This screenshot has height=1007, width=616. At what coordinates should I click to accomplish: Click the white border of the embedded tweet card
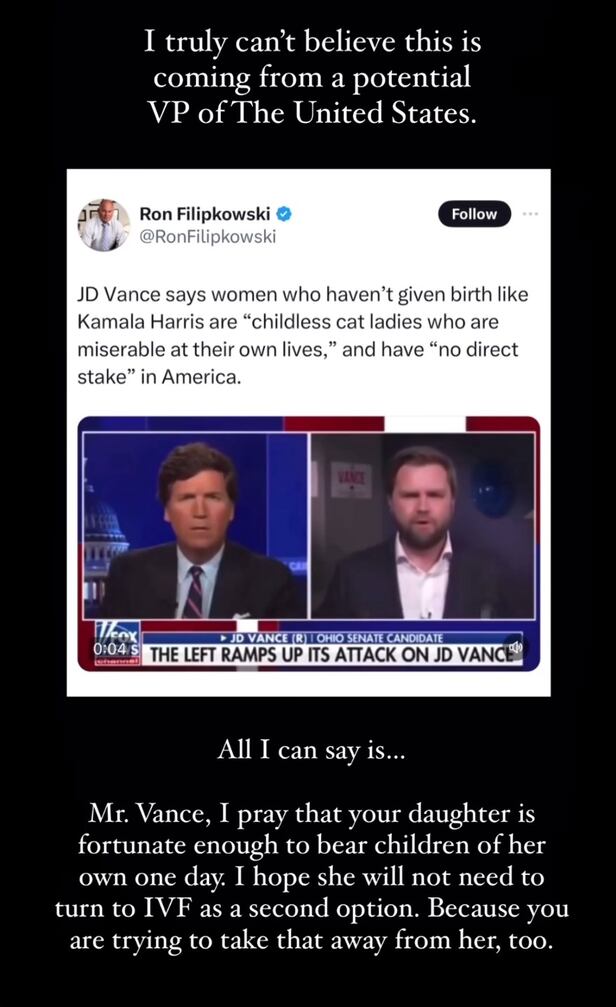[308, 685]
